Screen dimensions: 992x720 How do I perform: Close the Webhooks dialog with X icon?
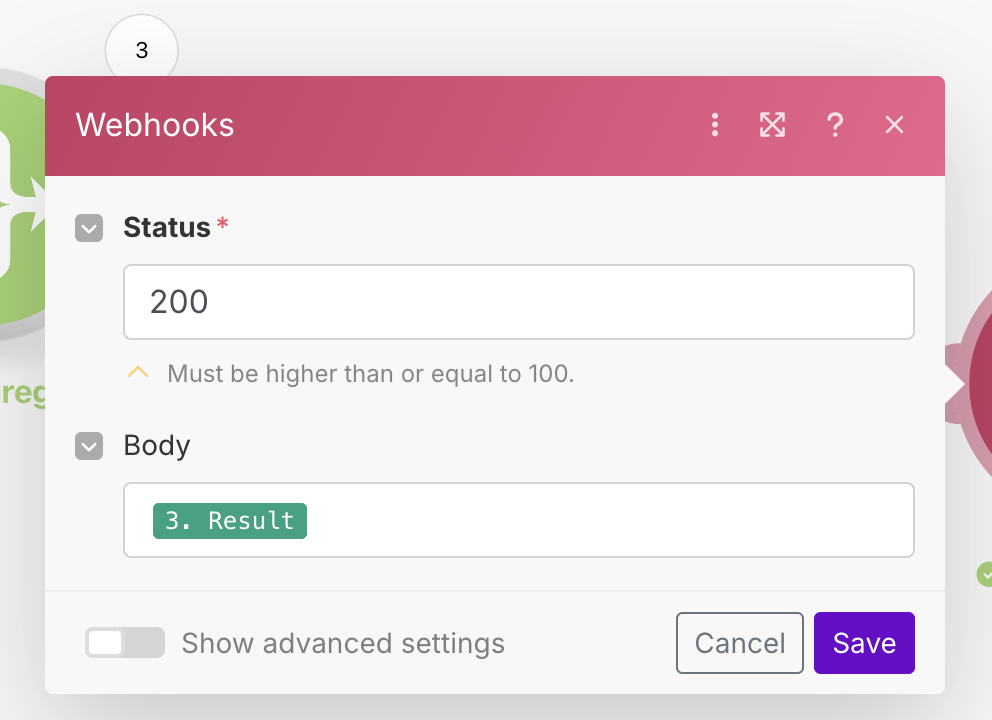(x=894, y=125)
